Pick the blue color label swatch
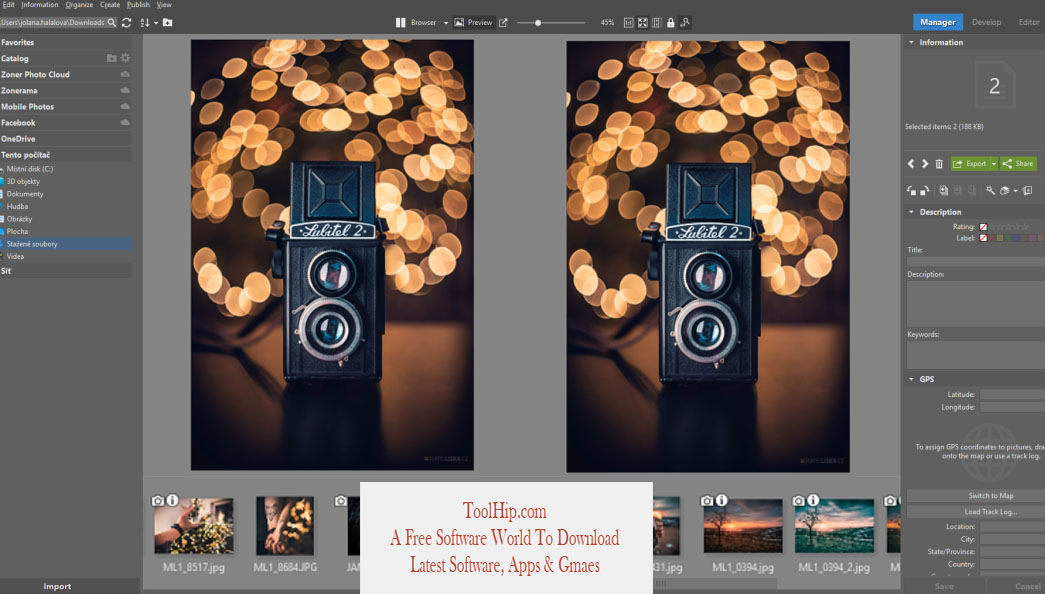The height and width of the screenshot is (594, 1045). click(x=1016, y=238)
